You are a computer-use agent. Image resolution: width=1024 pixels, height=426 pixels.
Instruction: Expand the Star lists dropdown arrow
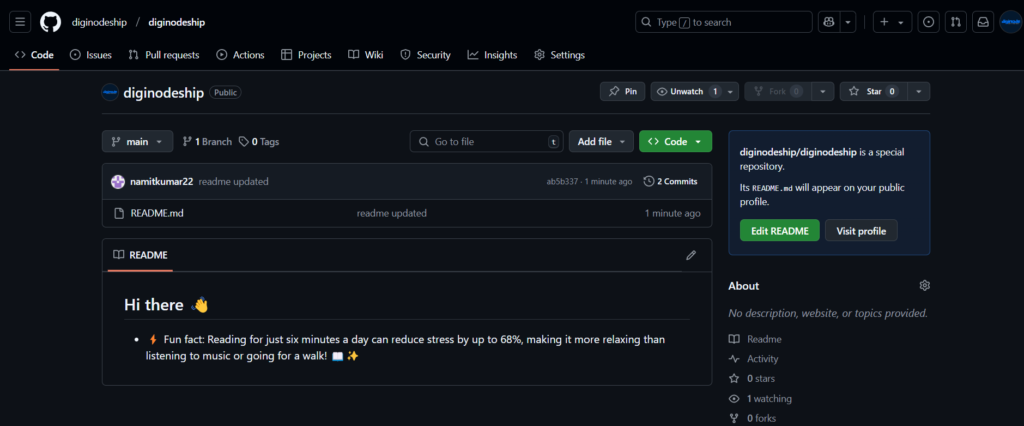pyautogui.click(x=918, y=91)
